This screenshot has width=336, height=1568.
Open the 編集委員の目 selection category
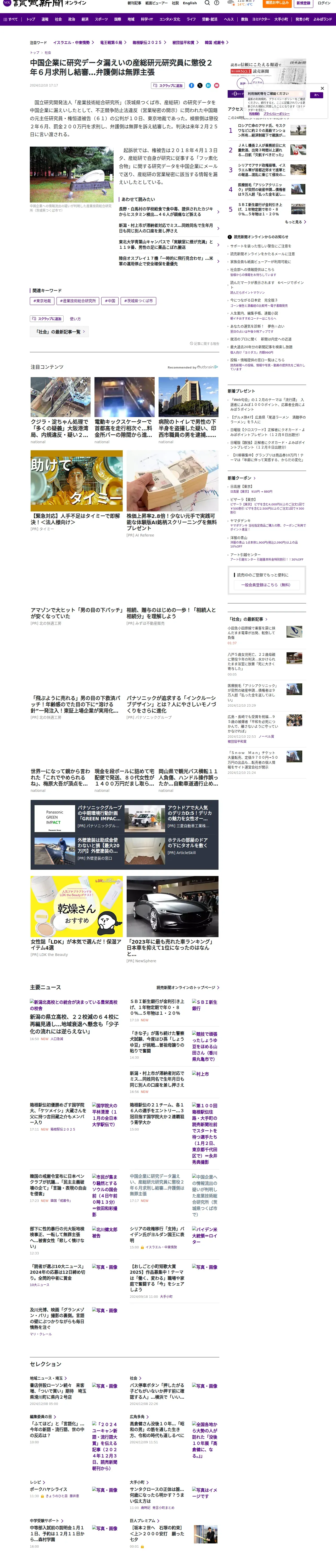[43, 1416]
